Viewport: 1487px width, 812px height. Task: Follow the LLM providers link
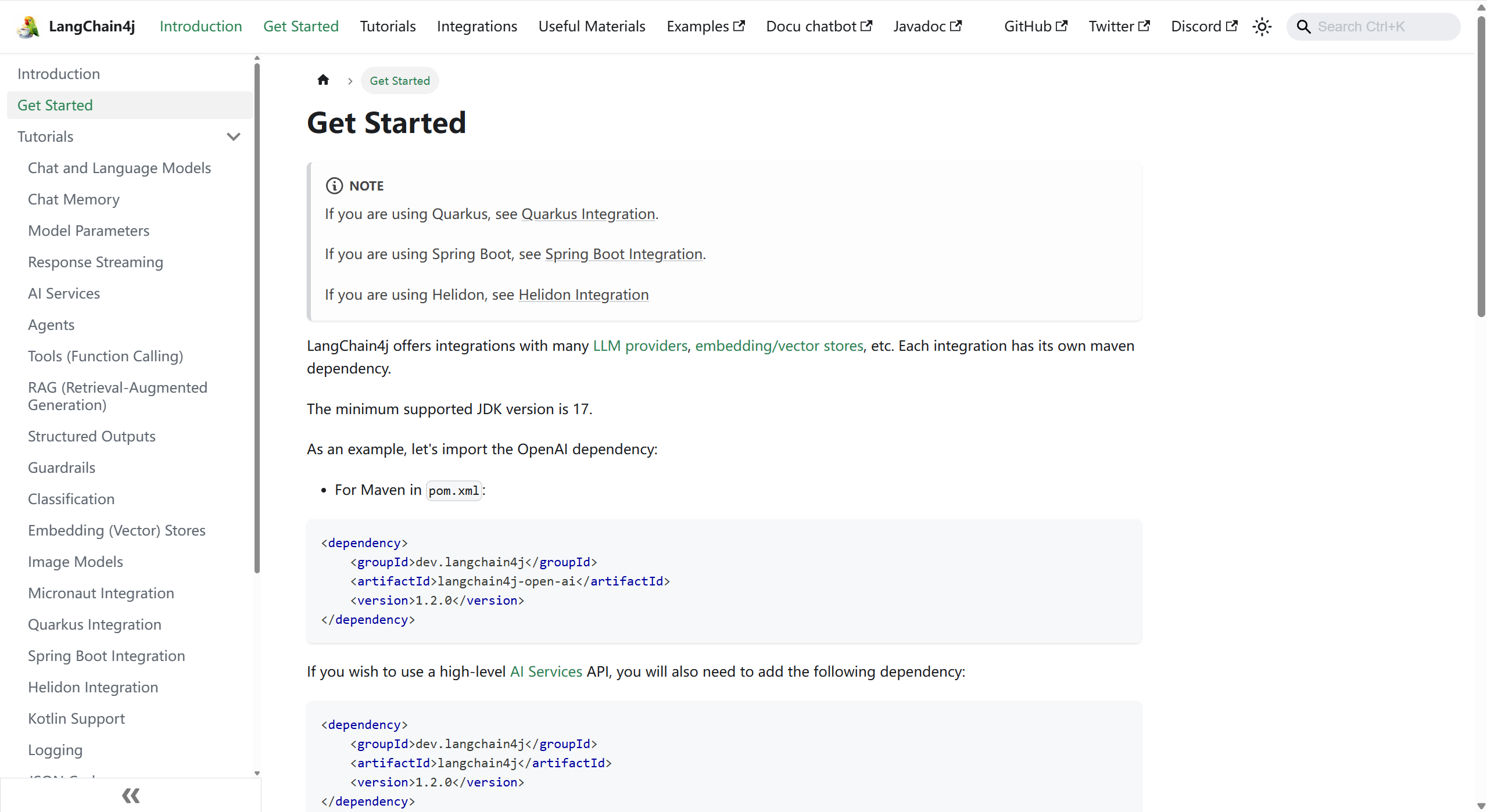tap(640, 346)
